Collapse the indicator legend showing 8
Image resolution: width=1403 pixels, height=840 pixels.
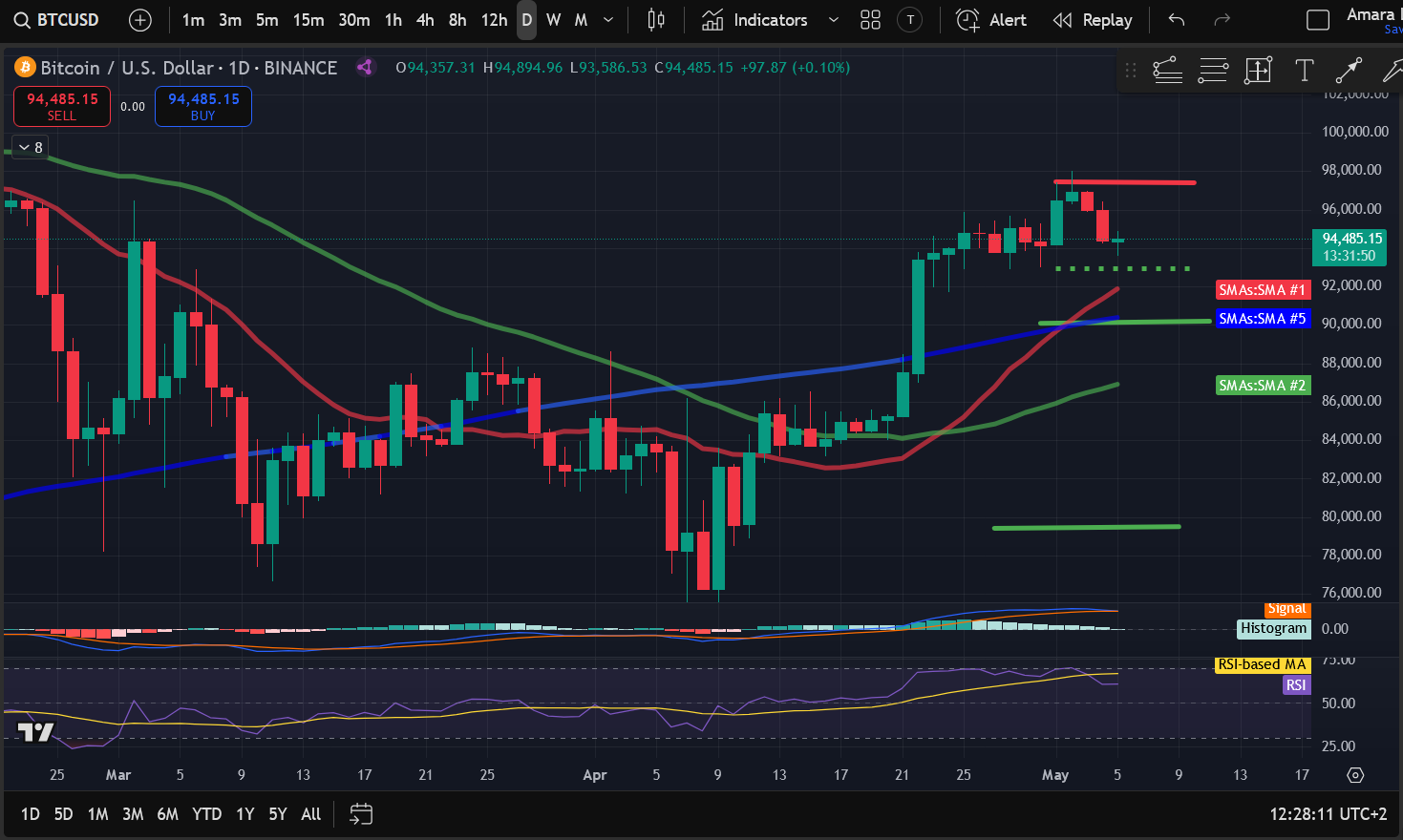[x=30, y=147]
